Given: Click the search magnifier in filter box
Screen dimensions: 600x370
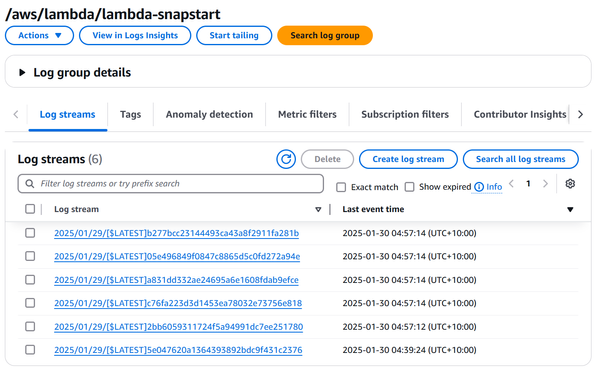Looking at the screenshot, I should (29, 184).
